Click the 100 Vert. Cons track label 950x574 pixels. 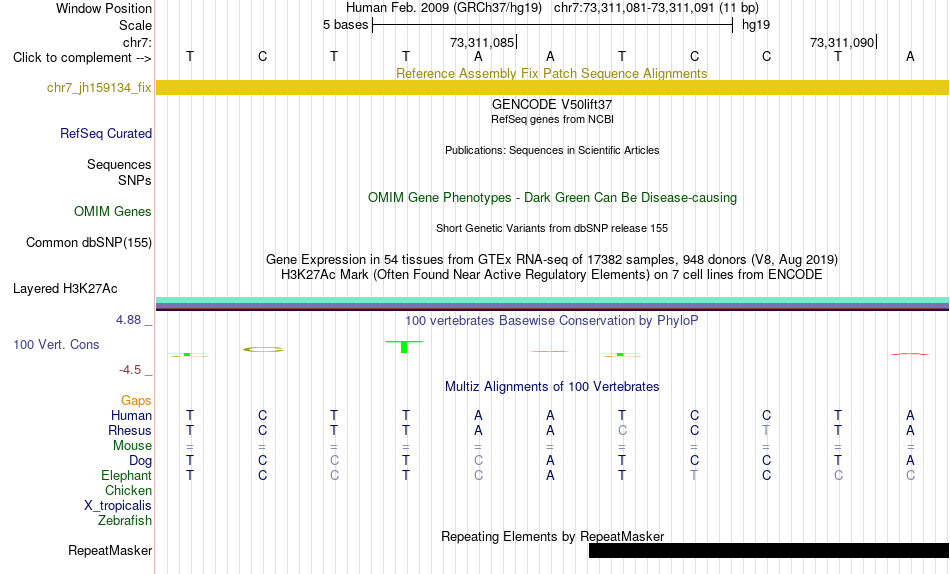(x=56, y=344)
